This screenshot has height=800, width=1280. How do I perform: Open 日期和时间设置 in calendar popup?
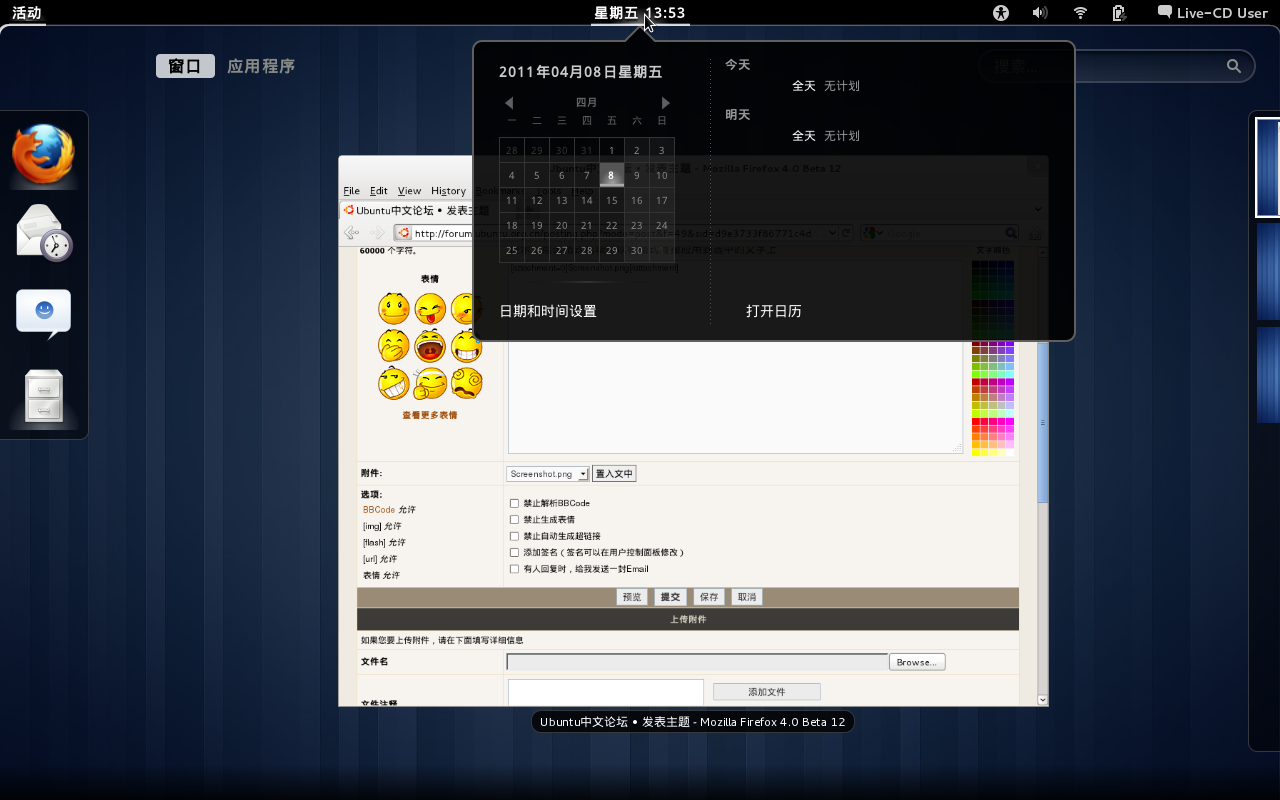point(548,311)
